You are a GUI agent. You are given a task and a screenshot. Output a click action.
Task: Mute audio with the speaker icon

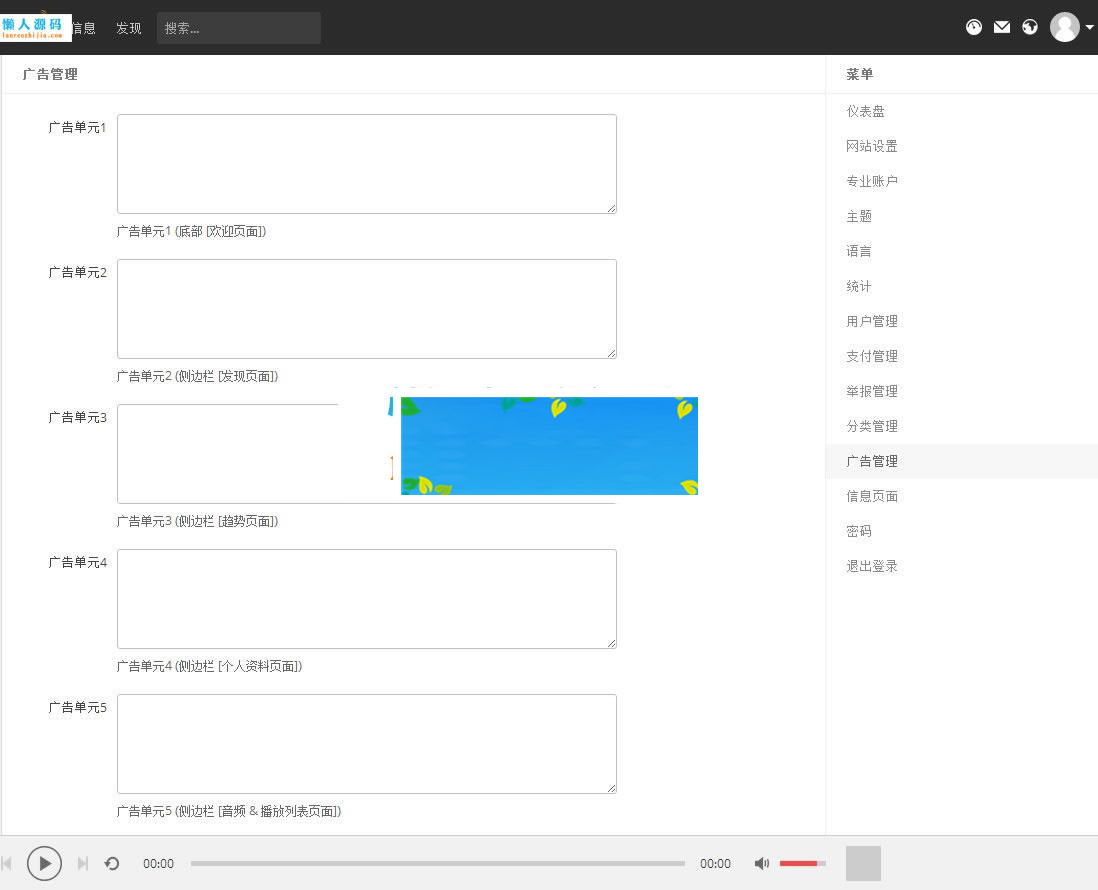762,863
